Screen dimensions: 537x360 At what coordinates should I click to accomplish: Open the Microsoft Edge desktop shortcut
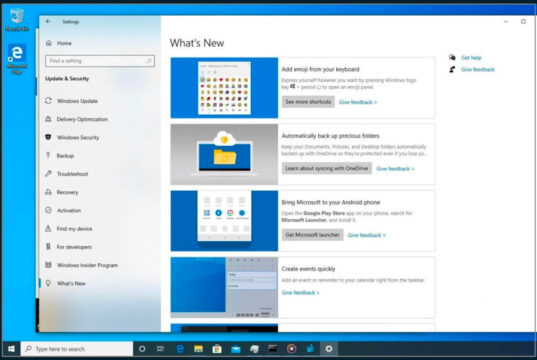17,59
